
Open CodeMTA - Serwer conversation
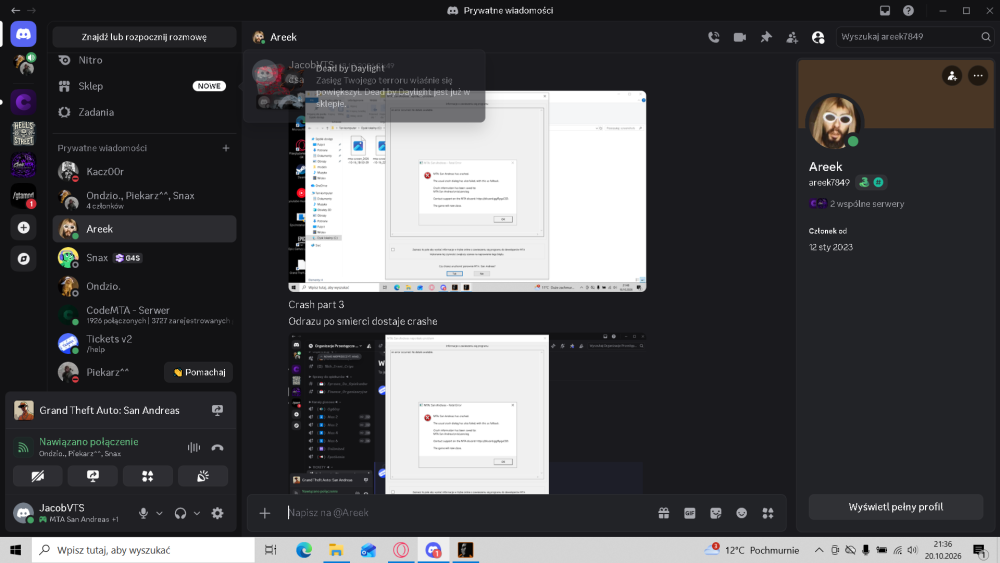point(144,314)
